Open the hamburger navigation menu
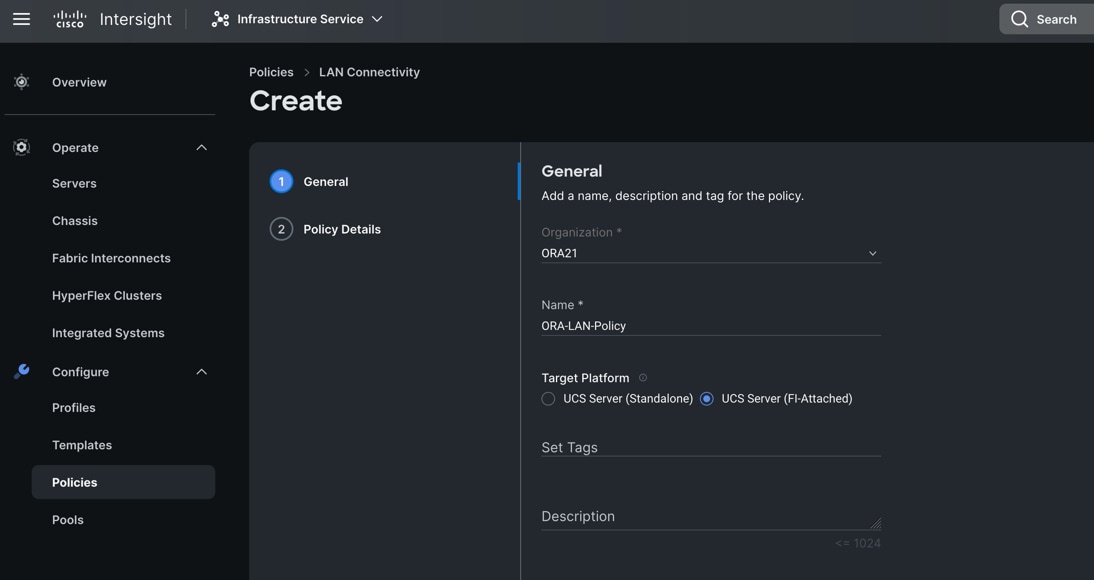This screenshot has width=1094, height=580. tap(21, 19)
